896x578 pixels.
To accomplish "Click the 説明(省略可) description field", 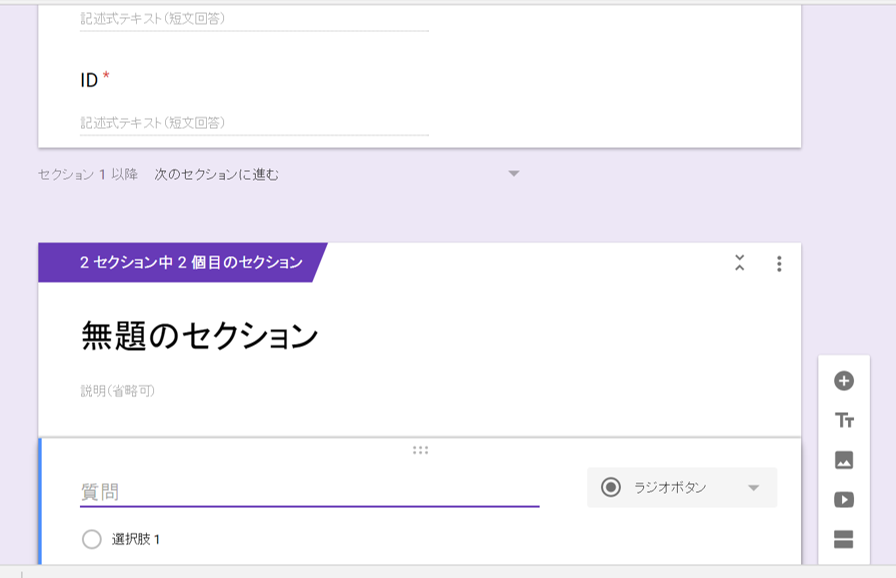I will [118, 391].
